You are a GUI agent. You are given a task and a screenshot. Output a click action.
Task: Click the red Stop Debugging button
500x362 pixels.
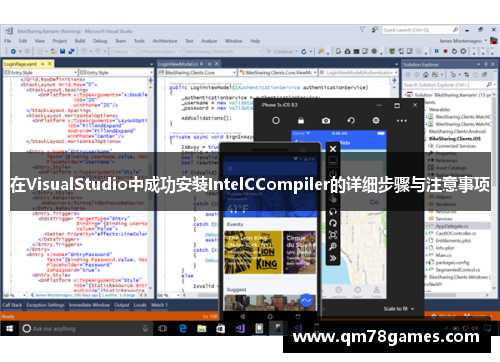[445, 51]
